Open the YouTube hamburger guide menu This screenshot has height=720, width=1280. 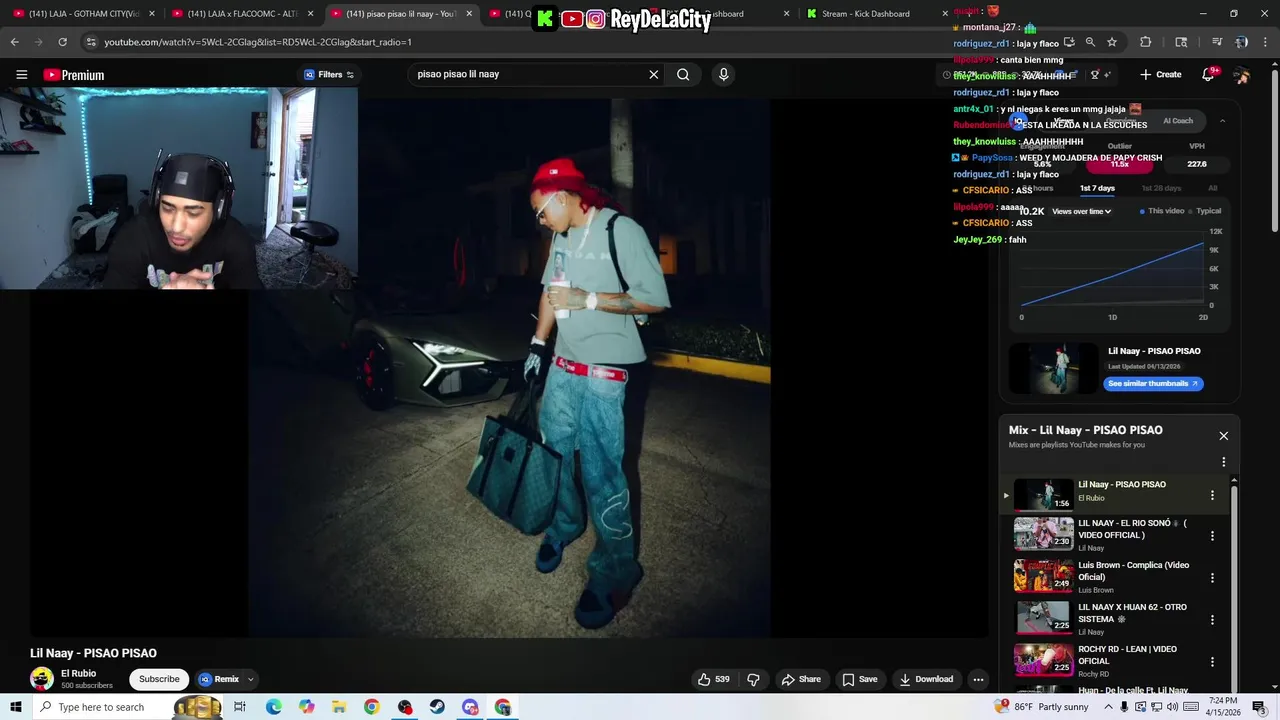tap(21, 74)
